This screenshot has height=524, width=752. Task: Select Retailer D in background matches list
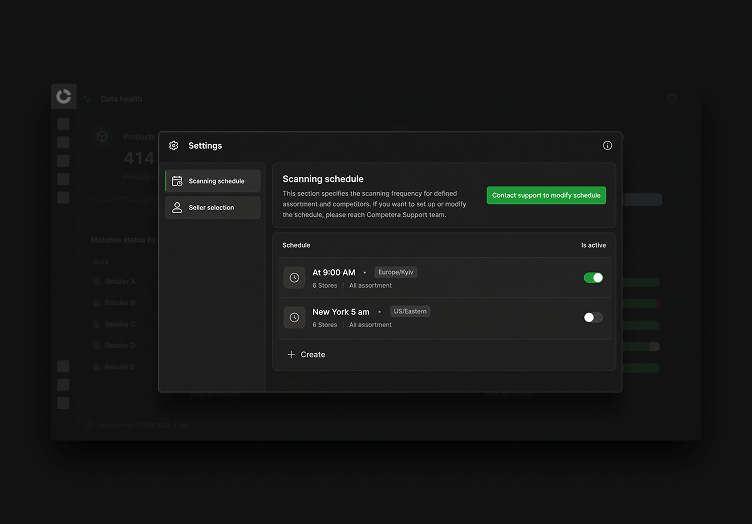(x=120, y=346)
